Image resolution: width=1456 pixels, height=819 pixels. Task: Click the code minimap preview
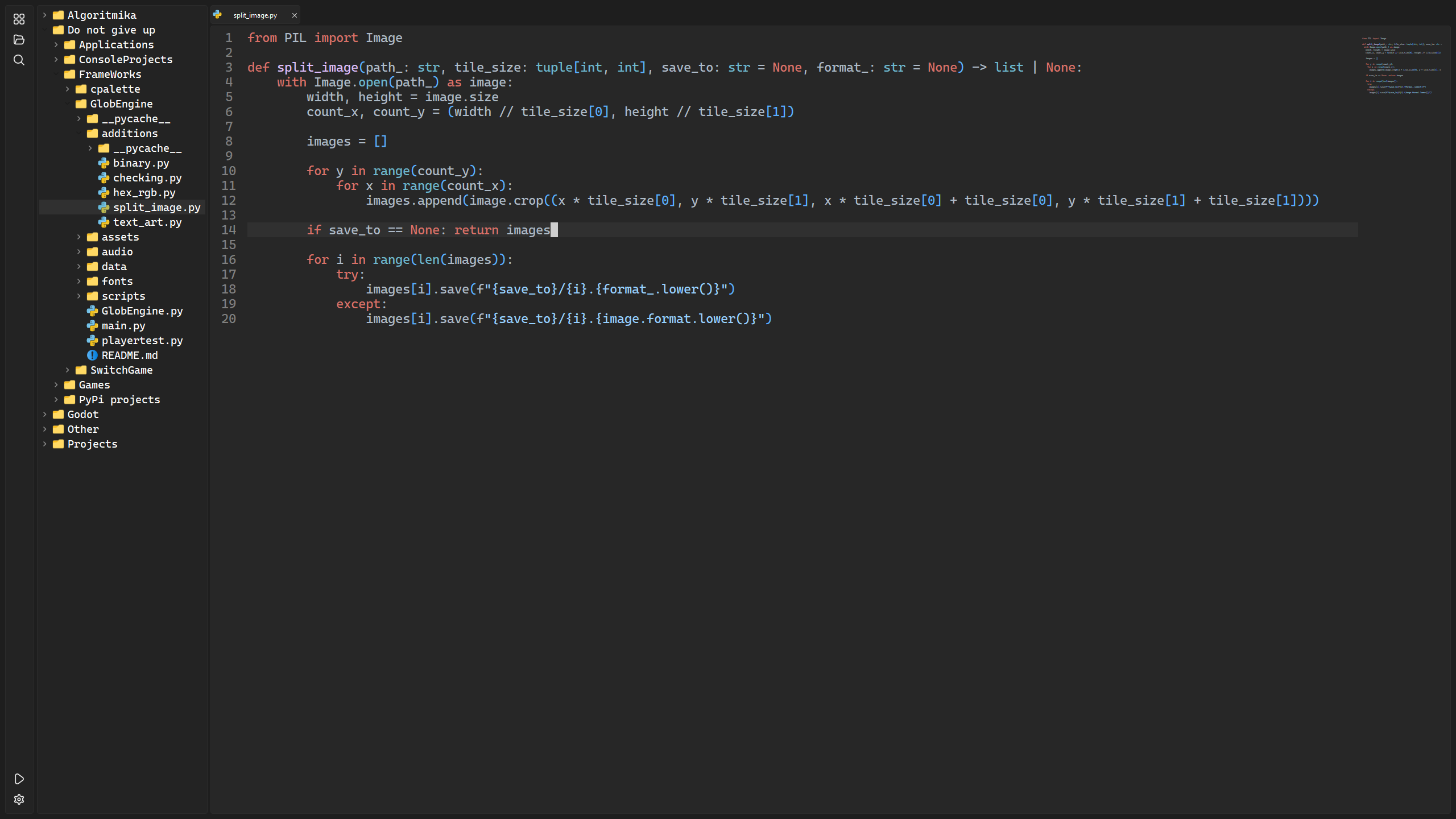[x=1402, y=65]
